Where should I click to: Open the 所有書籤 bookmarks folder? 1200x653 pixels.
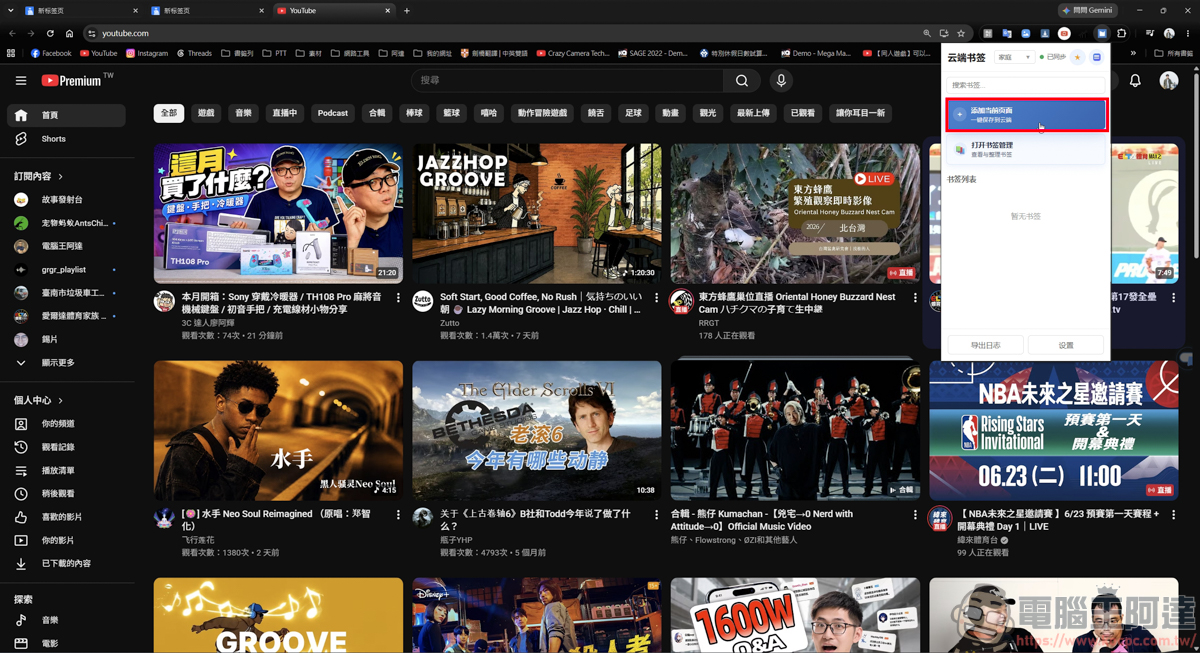[x=1172, y=53]
